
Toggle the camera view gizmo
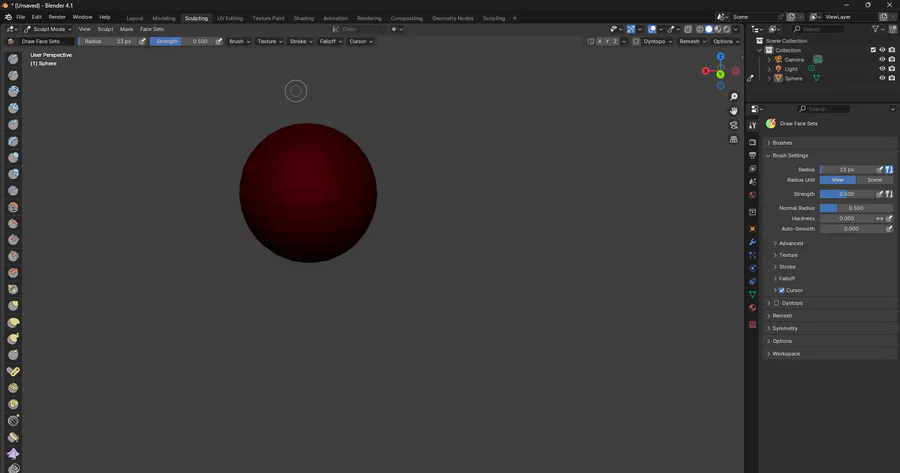click(734, 125)
